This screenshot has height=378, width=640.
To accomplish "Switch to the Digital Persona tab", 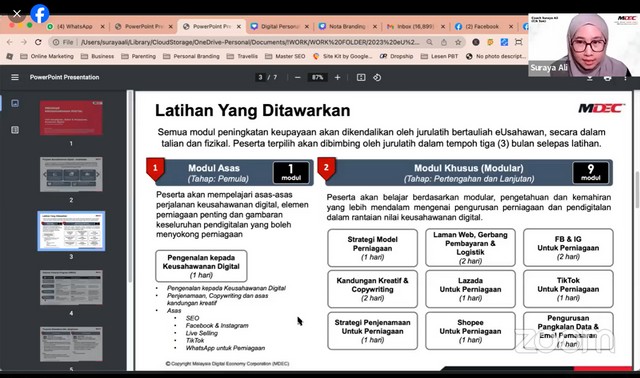I will 280,26.
